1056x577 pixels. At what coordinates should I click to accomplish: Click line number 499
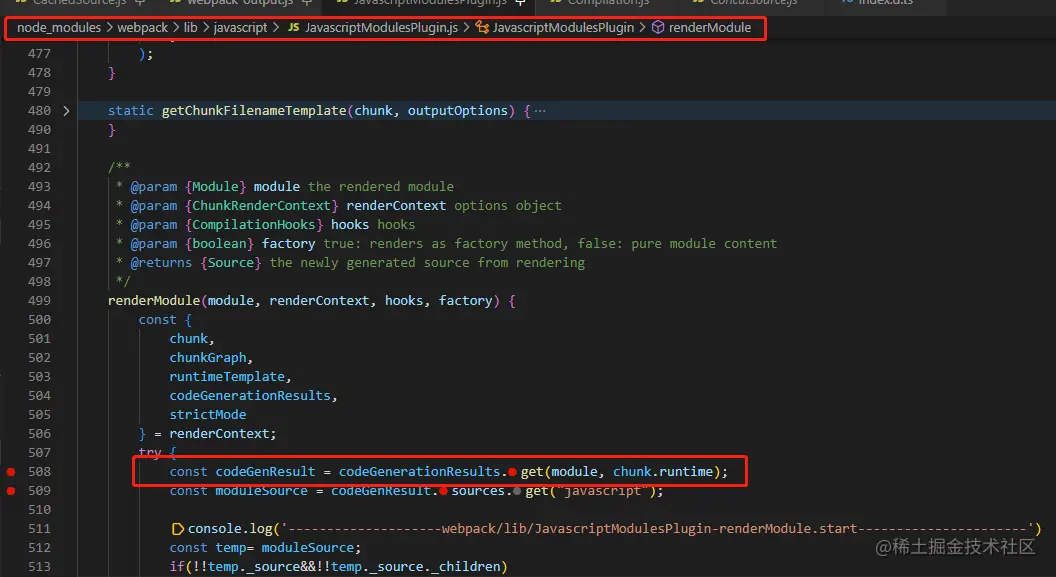click(39, 301)
